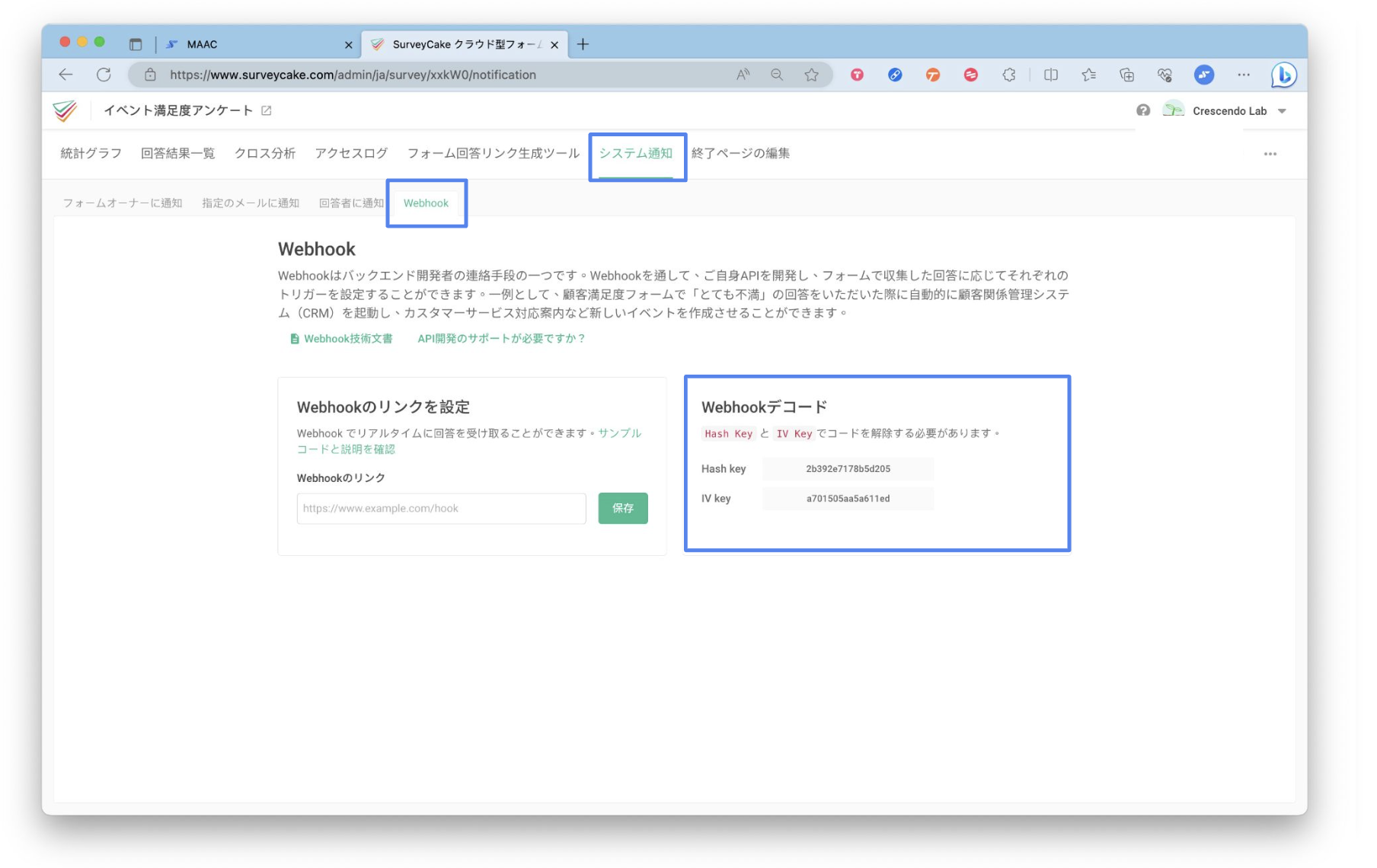Open the 終了ページの編集 tab

740,153
